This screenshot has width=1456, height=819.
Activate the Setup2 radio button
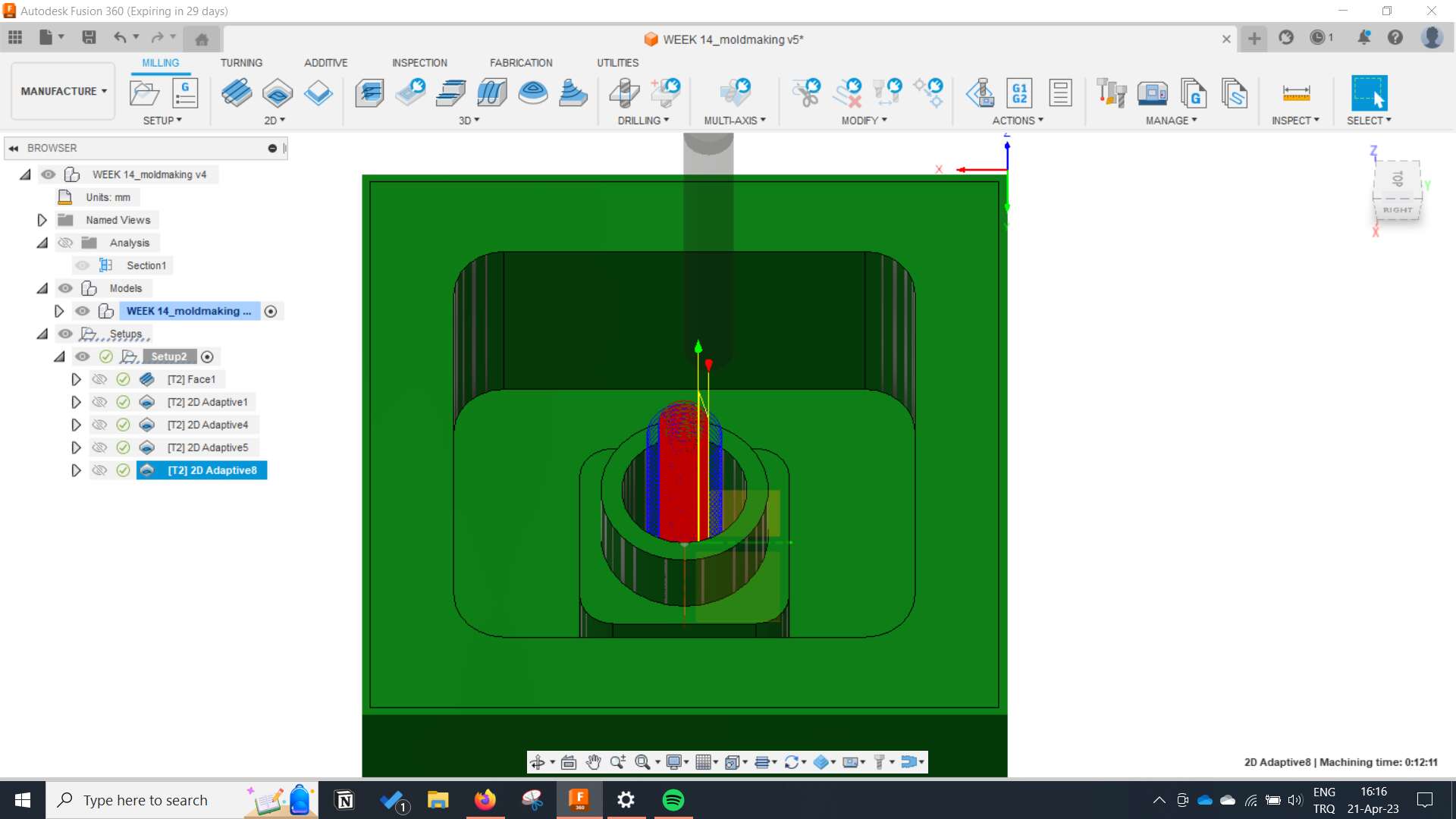(x=207, y=356)
